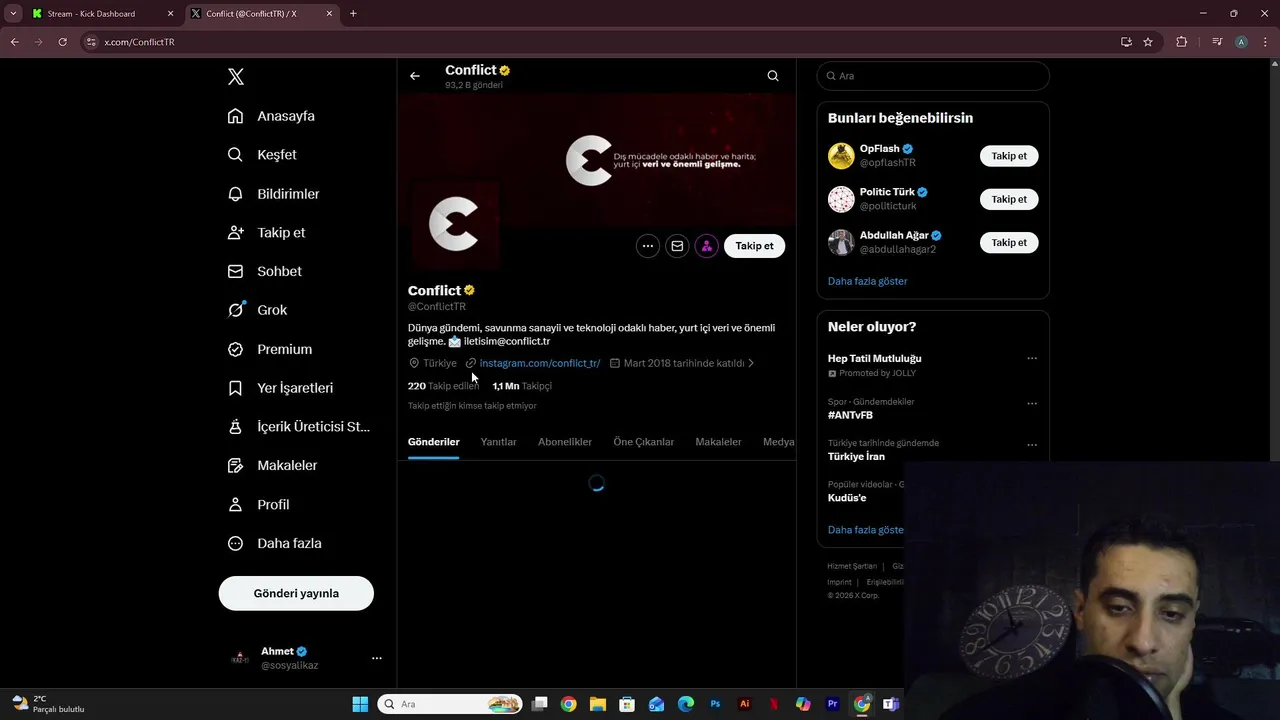Follow OpFlash with Takip et
The height and width of the screenshot is (720, 1280).
(1009, 156)
